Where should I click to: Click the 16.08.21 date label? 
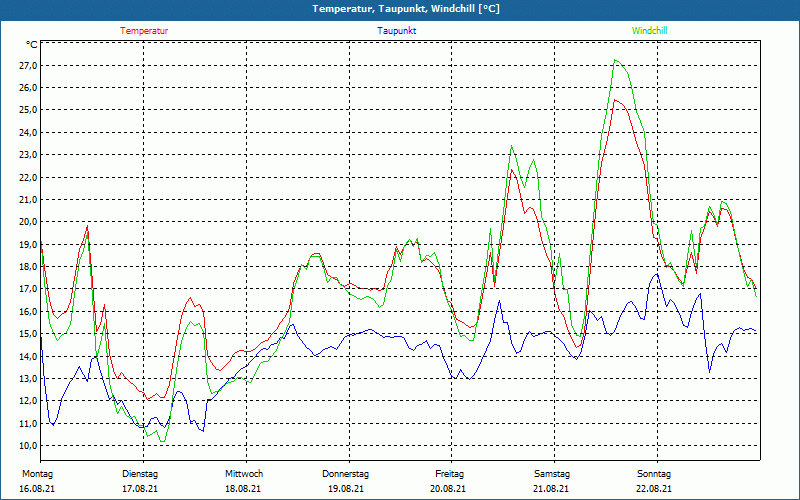pyautogui.click(x=37, y=489)
